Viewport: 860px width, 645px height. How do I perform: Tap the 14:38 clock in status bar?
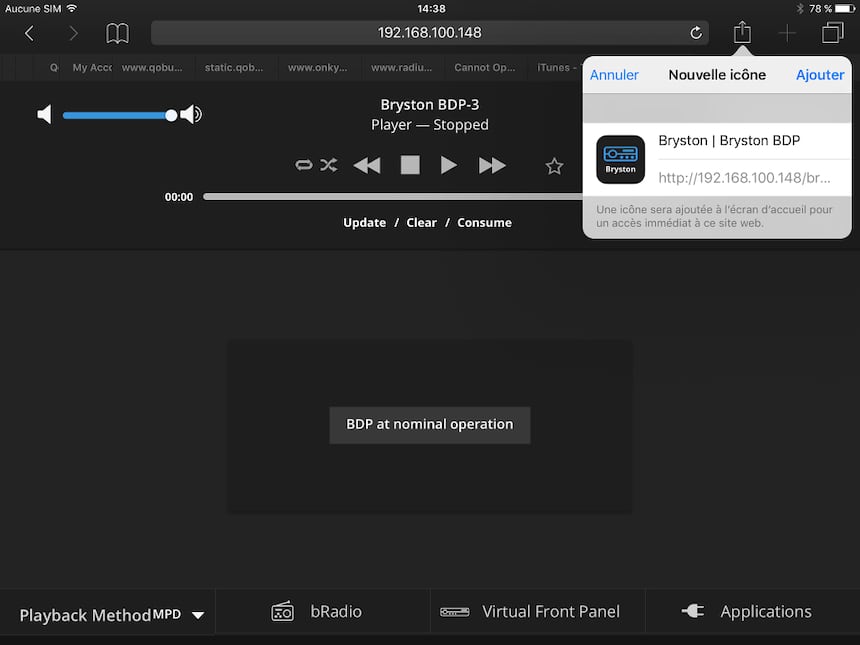pyautogui.click(x=431, y=9)
